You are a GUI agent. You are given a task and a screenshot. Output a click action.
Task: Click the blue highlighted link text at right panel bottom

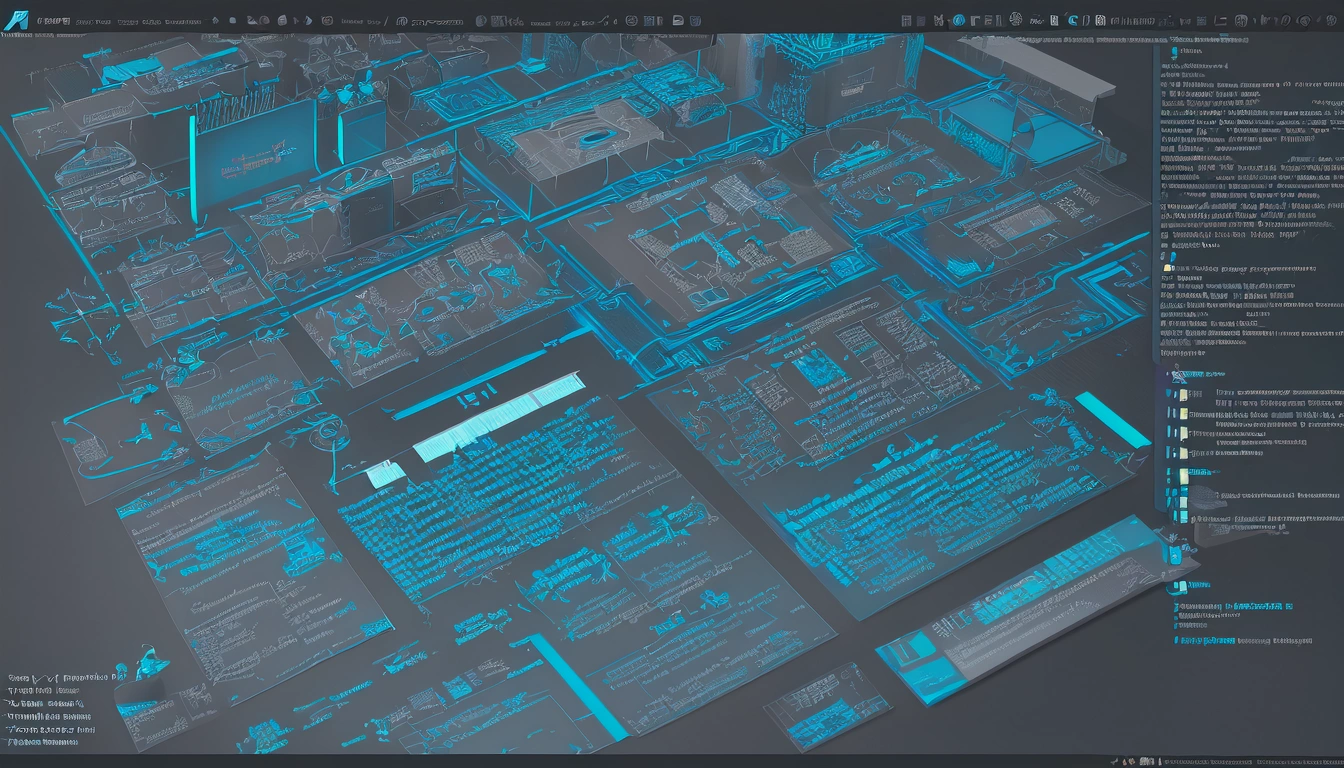[x=1259, y=605]
